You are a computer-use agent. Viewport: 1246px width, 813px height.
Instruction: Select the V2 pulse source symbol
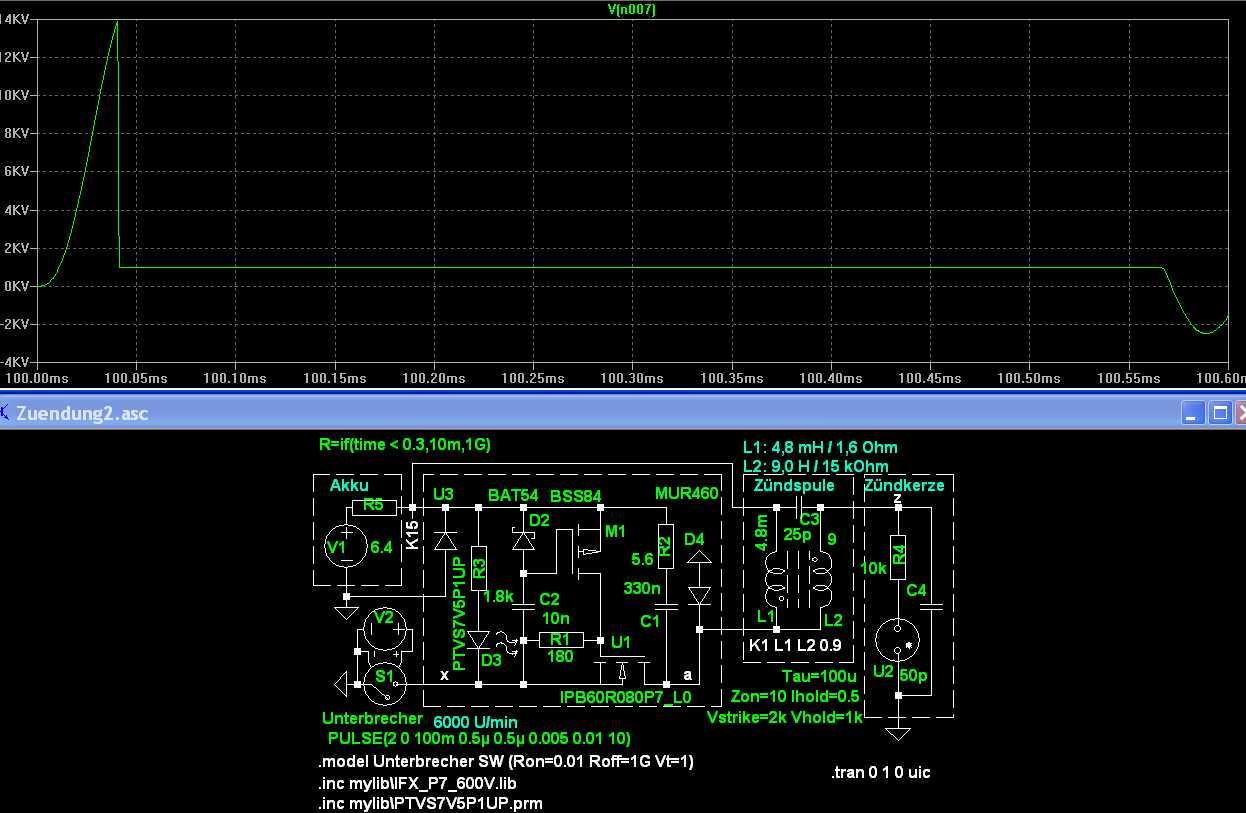pos(384,629)
